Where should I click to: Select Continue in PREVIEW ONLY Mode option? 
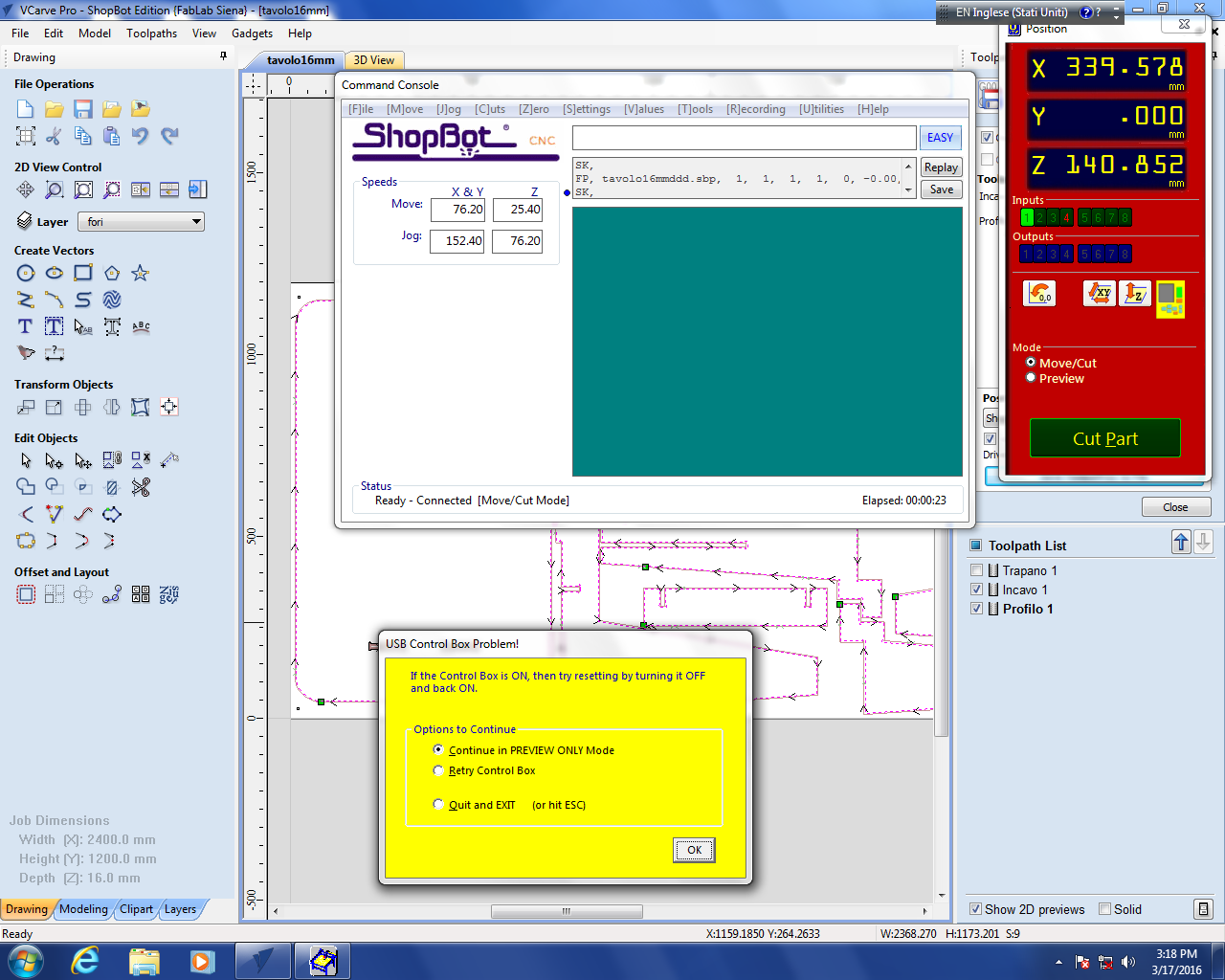[x=438, y=750]
